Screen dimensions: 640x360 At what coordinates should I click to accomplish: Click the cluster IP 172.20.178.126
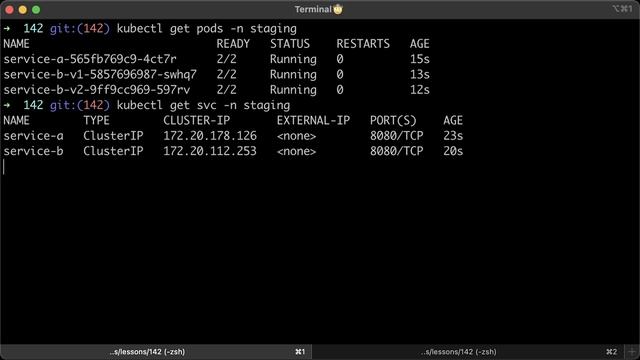pyautogui.click(x=210, y=136)
